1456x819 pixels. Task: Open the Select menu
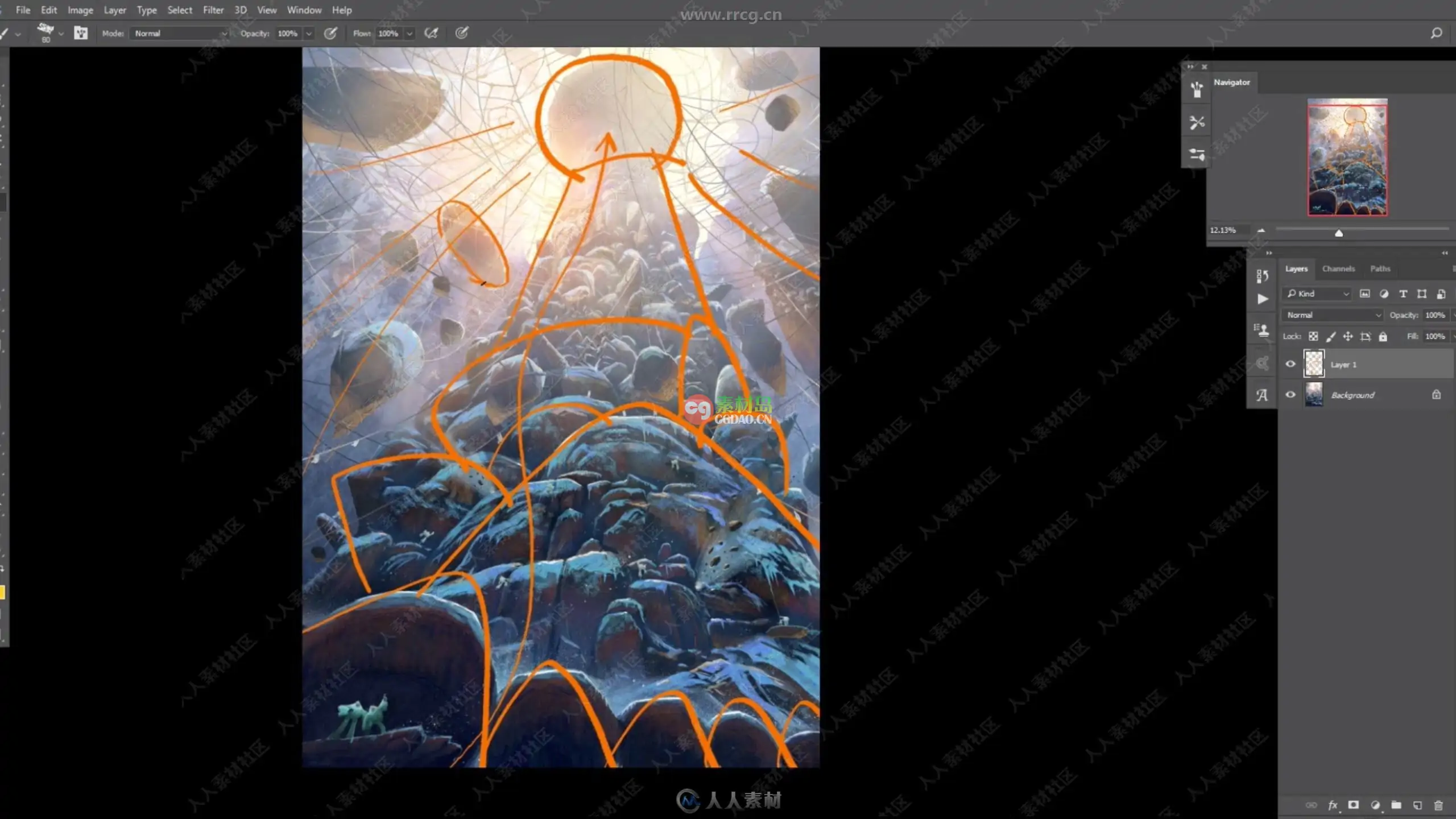pyautogui.click(x=180, y=10)
